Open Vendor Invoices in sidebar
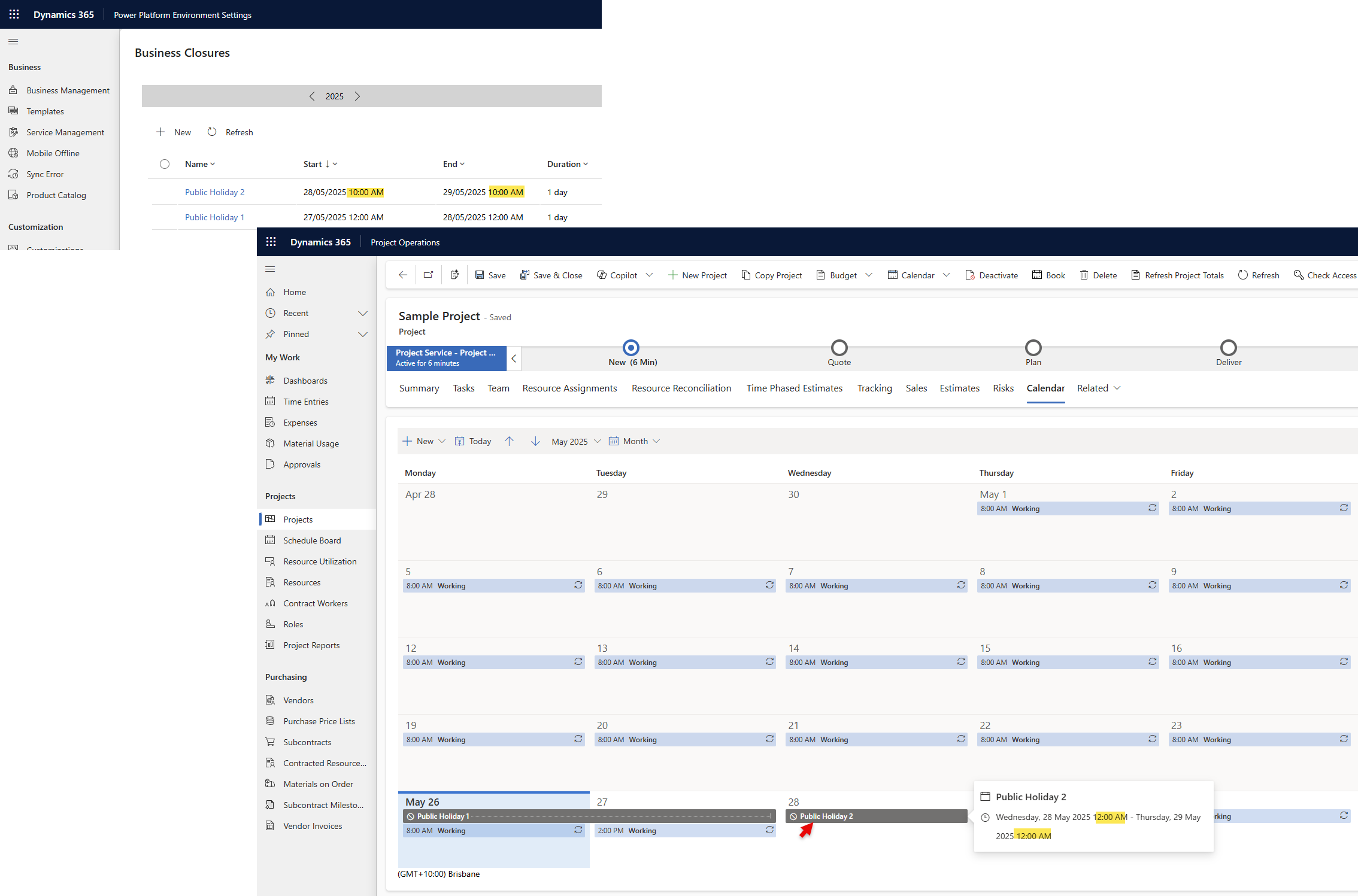Screen dimensions: 1358x896 (313, 826)
